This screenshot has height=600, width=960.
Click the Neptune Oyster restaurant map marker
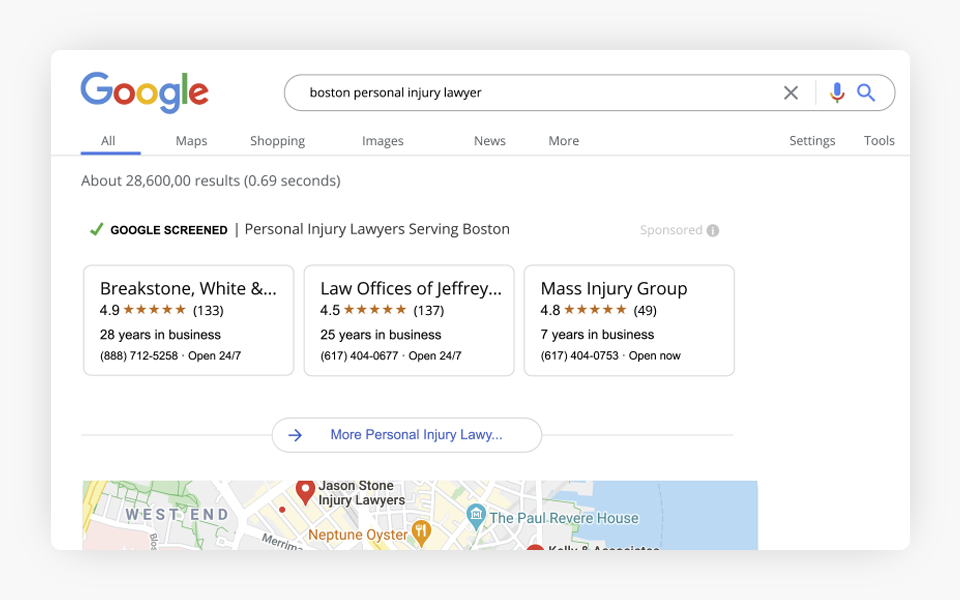pyautogui.click(x=421, y=534)
